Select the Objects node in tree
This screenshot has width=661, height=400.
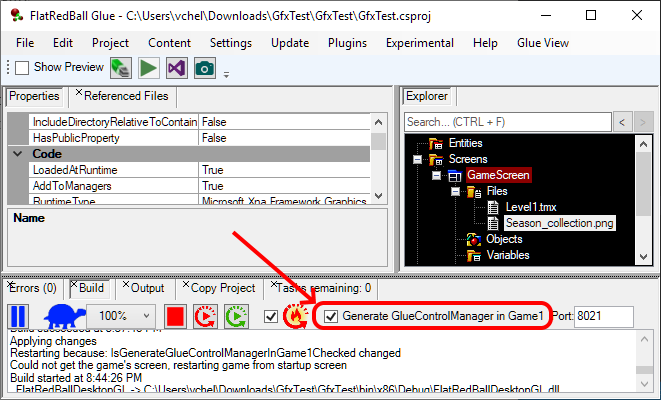pyautogui.click(x=504, y=239)
